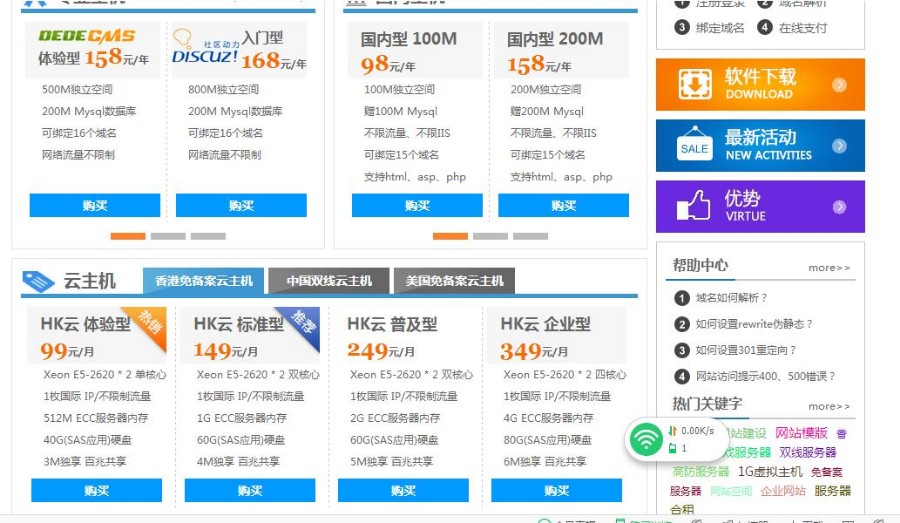Screen dimensions: 900x523
Task: Purchase the HK云 标准型 149元 plan
Action: tap(250, 490)
